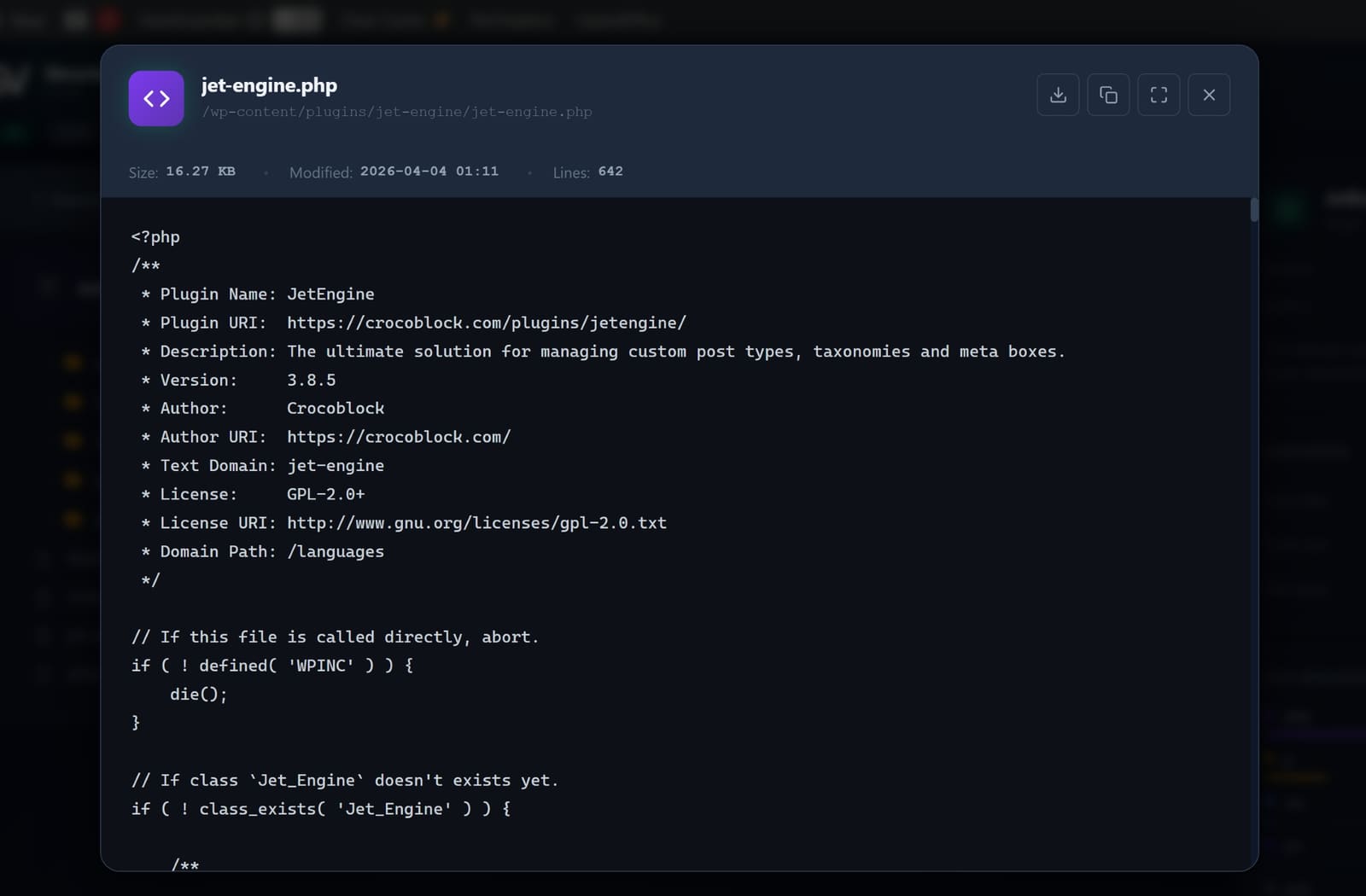
Task: Click the 'If this file is called directly' comment
Action: point(335,637)
